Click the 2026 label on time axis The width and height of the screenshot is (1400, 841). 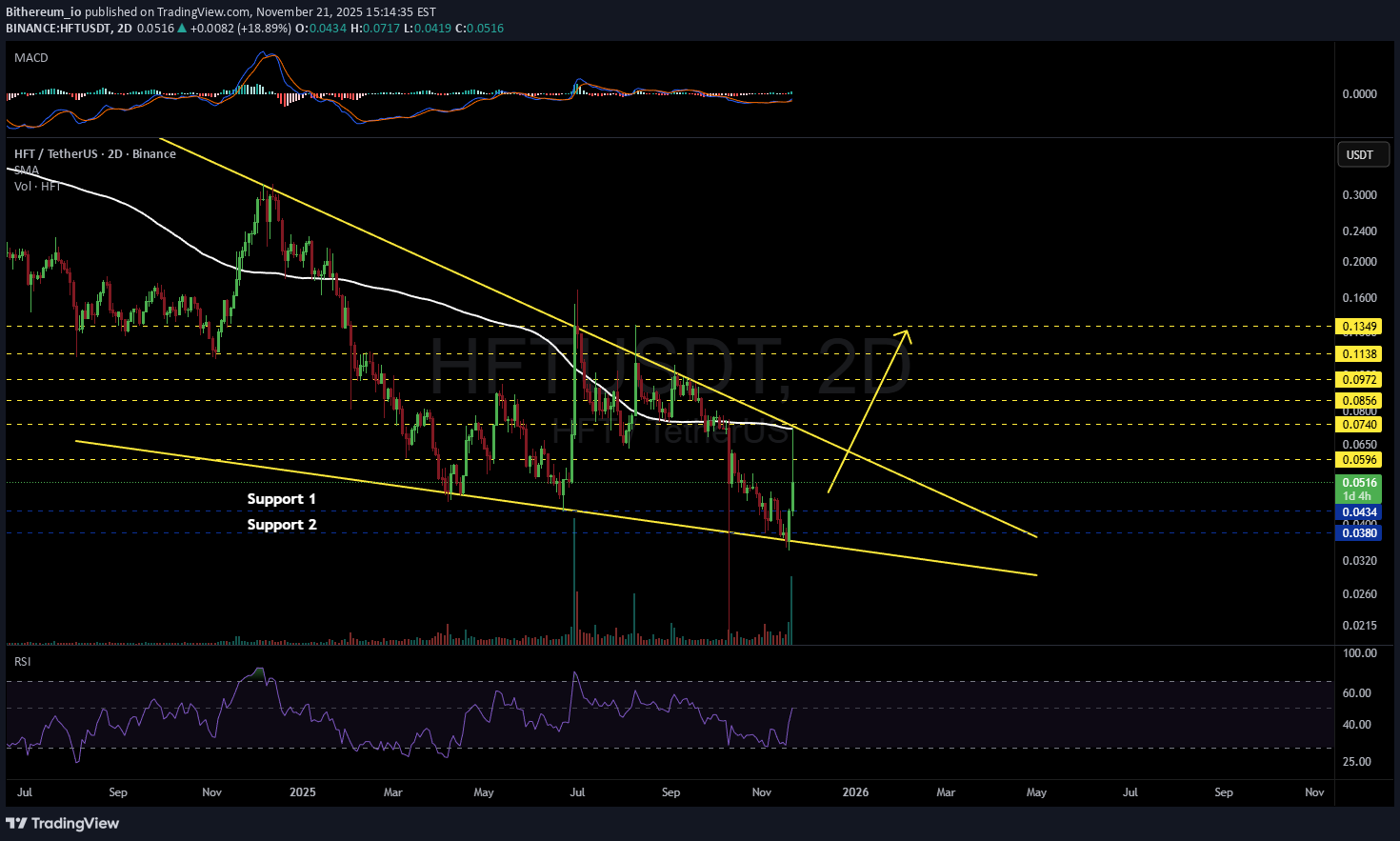point(855,792)
